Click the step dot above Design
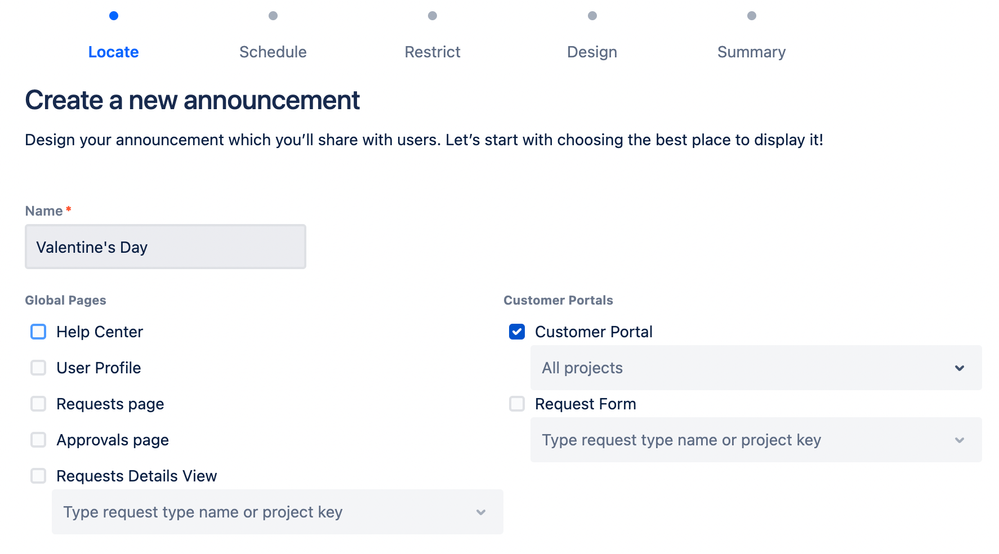Image resolution: width=999 pixels, height=554 pixels. point(592,16)
